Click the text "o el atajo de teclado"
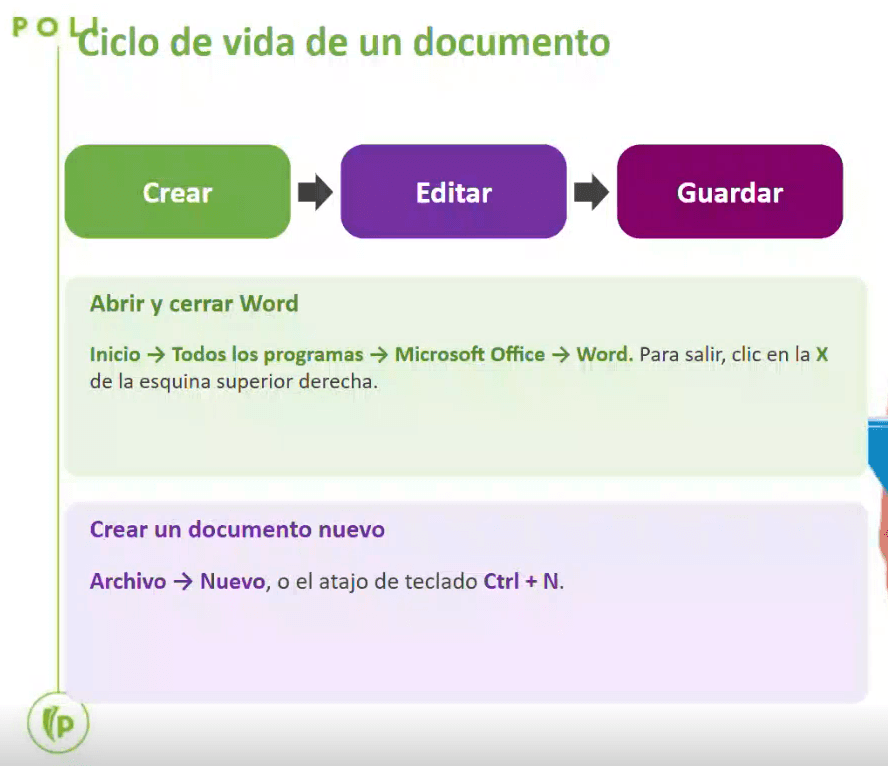This screenshot has width=888, height=766. coord(377,581)
